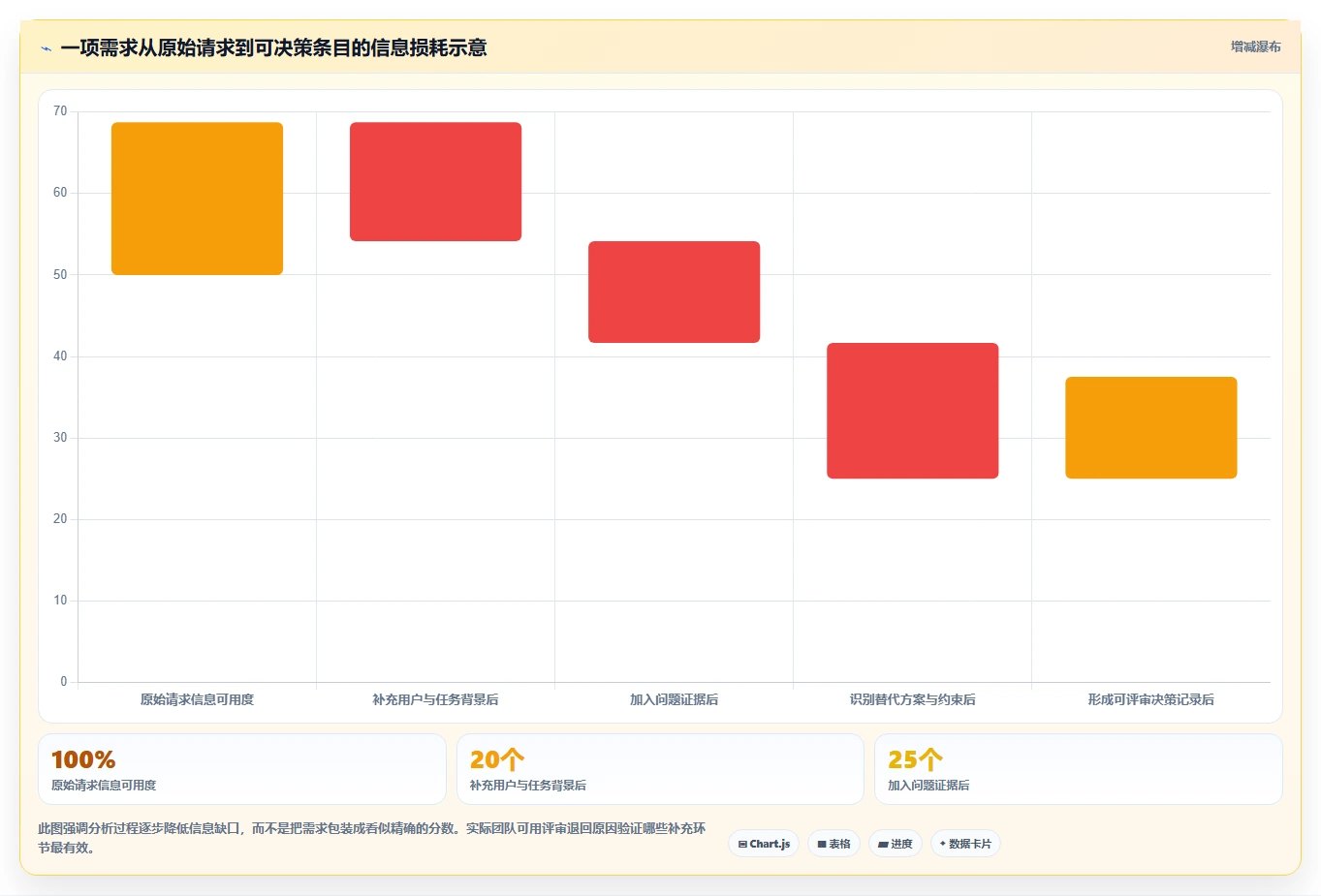Click the 表格 chip
Viewport: 1321px width, 896px height.
coord(833,844)
